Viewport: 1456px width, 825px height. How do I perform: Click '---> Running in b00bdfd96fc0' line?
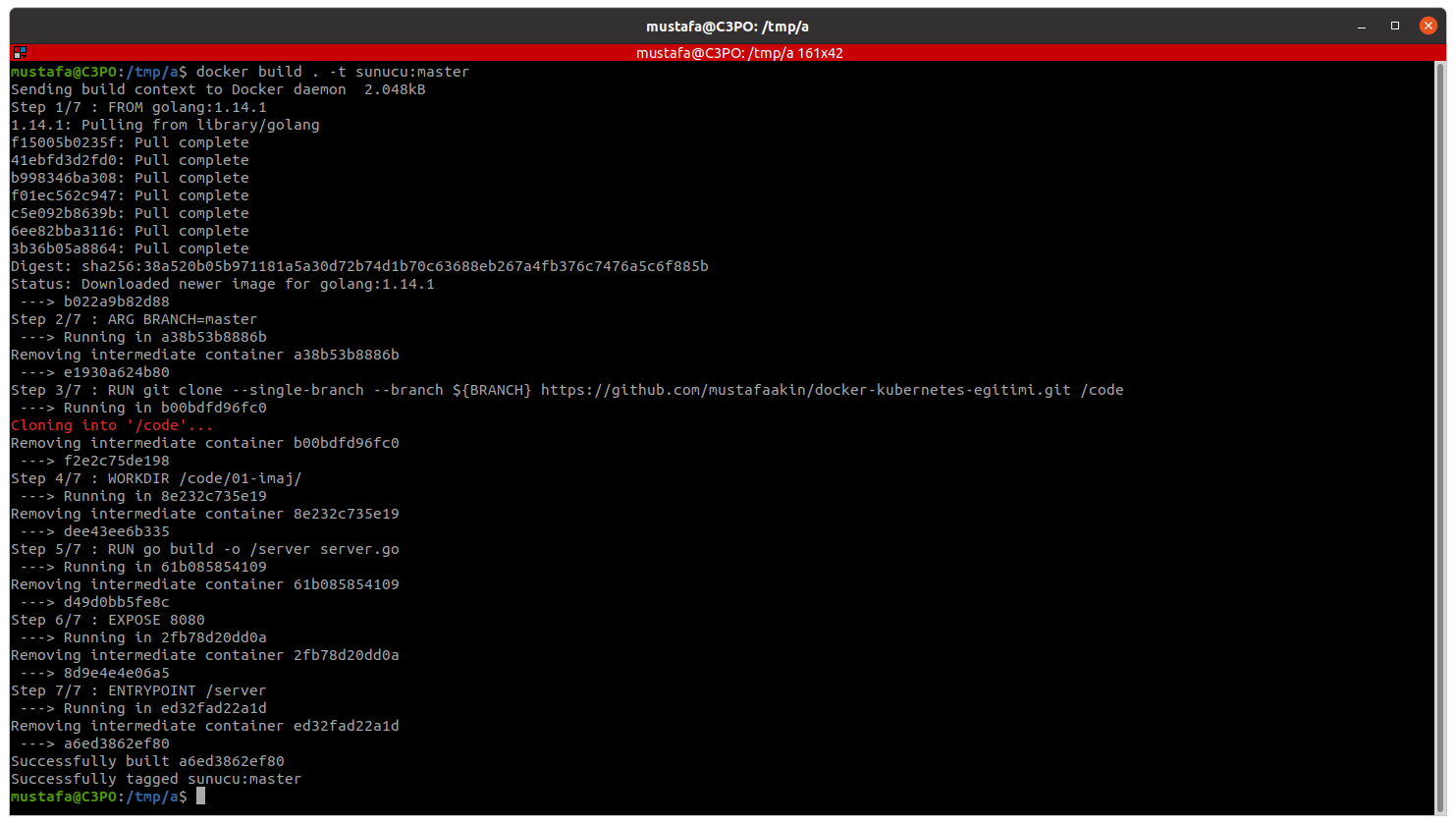coord(143,408)
